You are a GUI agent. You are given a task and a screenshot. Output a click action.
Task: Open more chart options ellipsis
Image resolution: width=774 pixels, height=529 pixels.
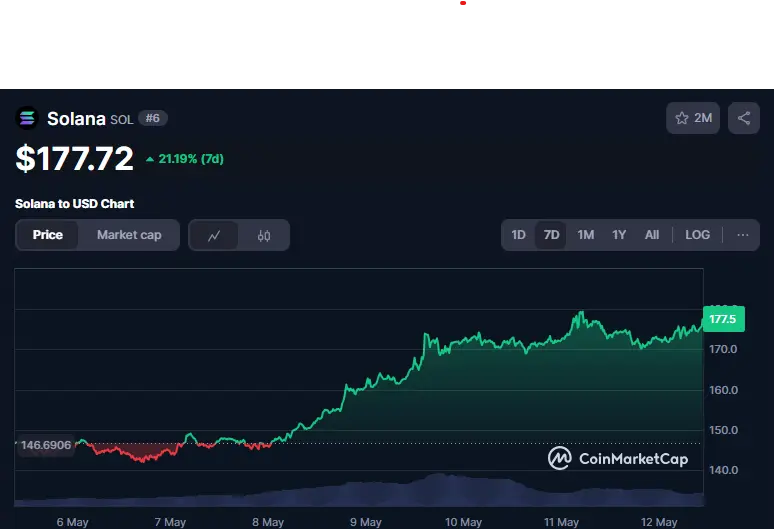pos(742,235)
